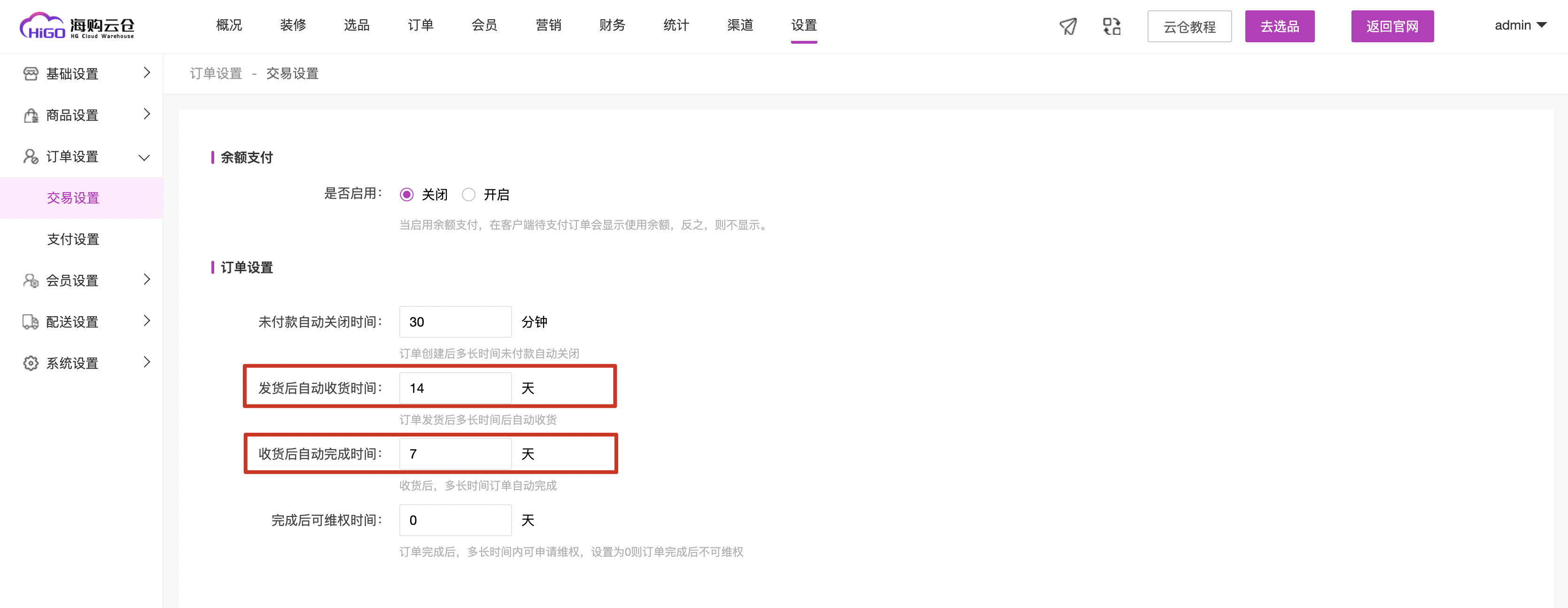
Task: Click the 完成后可维权时间 input field
Action: click(x=455, y=520)
